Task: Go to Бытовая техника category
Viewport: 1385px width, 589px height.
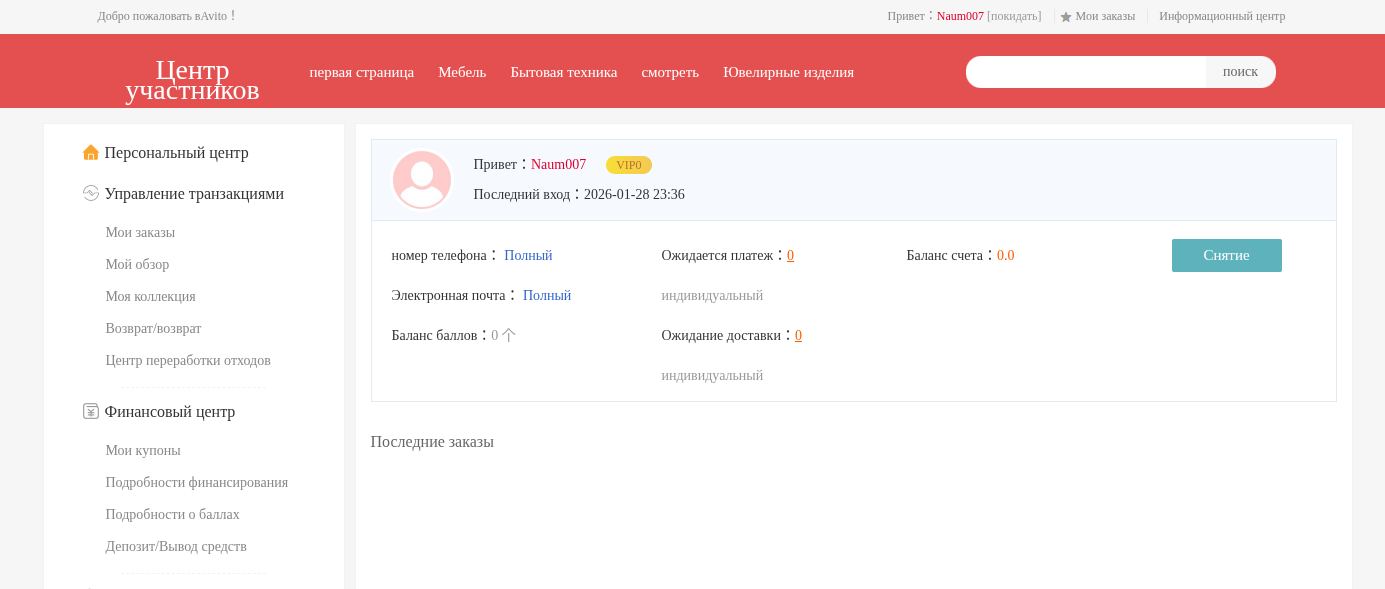Action: (x=563, y=72)
